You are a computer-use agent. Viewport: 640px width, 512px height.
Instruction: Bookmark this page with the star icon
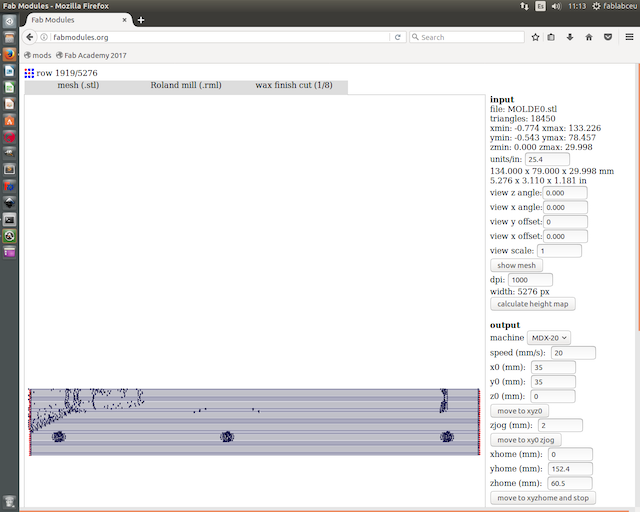tap(535, 37)
